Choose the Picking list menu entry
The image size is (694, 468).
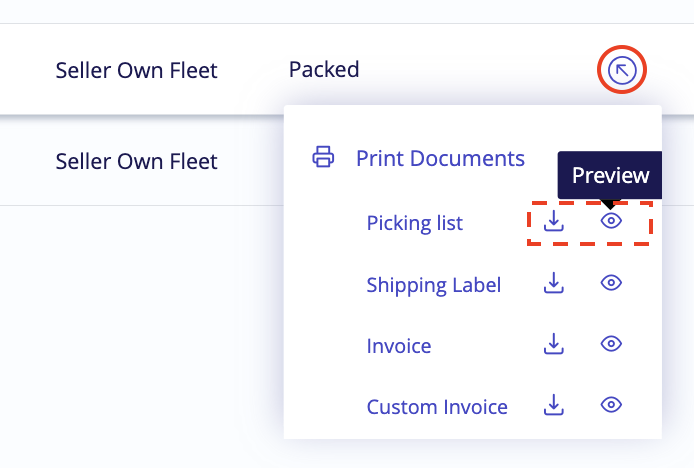(x=415, y=223)
